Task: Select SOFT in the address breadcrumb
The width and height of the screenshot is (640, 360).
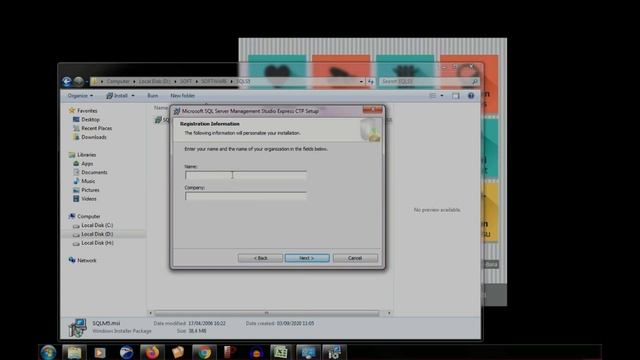Action: point(186,82)
